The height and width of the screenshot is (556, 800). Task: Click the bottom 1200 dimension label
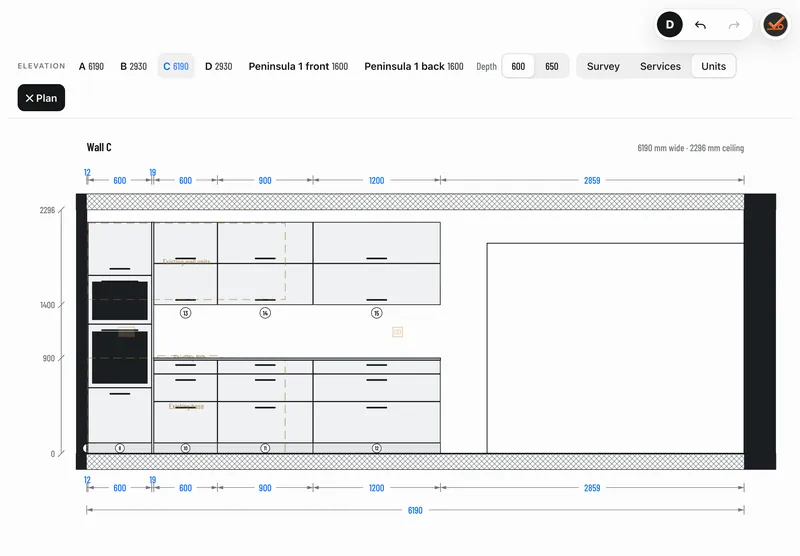tap(377, 488)
